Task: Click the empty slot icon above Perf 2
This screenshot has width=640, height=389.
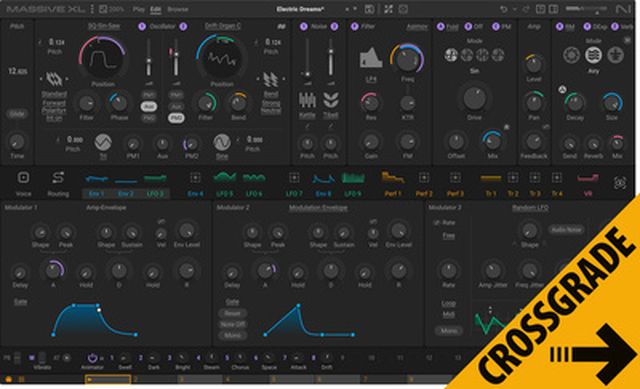Action: click(x=424, y=178)
